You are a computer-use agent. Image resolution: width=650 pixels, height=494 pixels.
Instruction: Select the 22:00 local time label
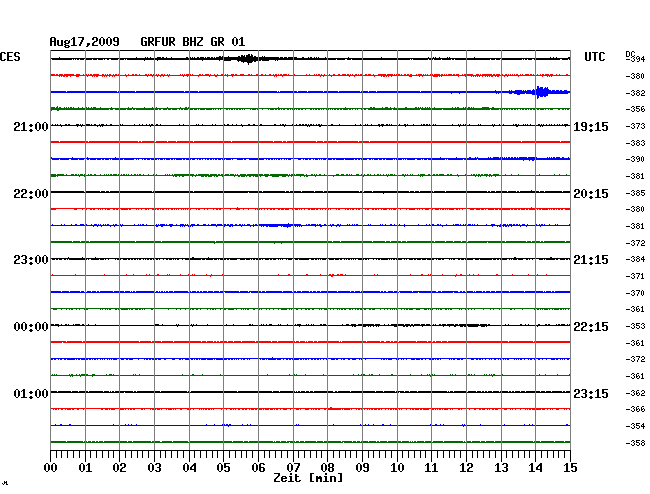coord(31,194)
